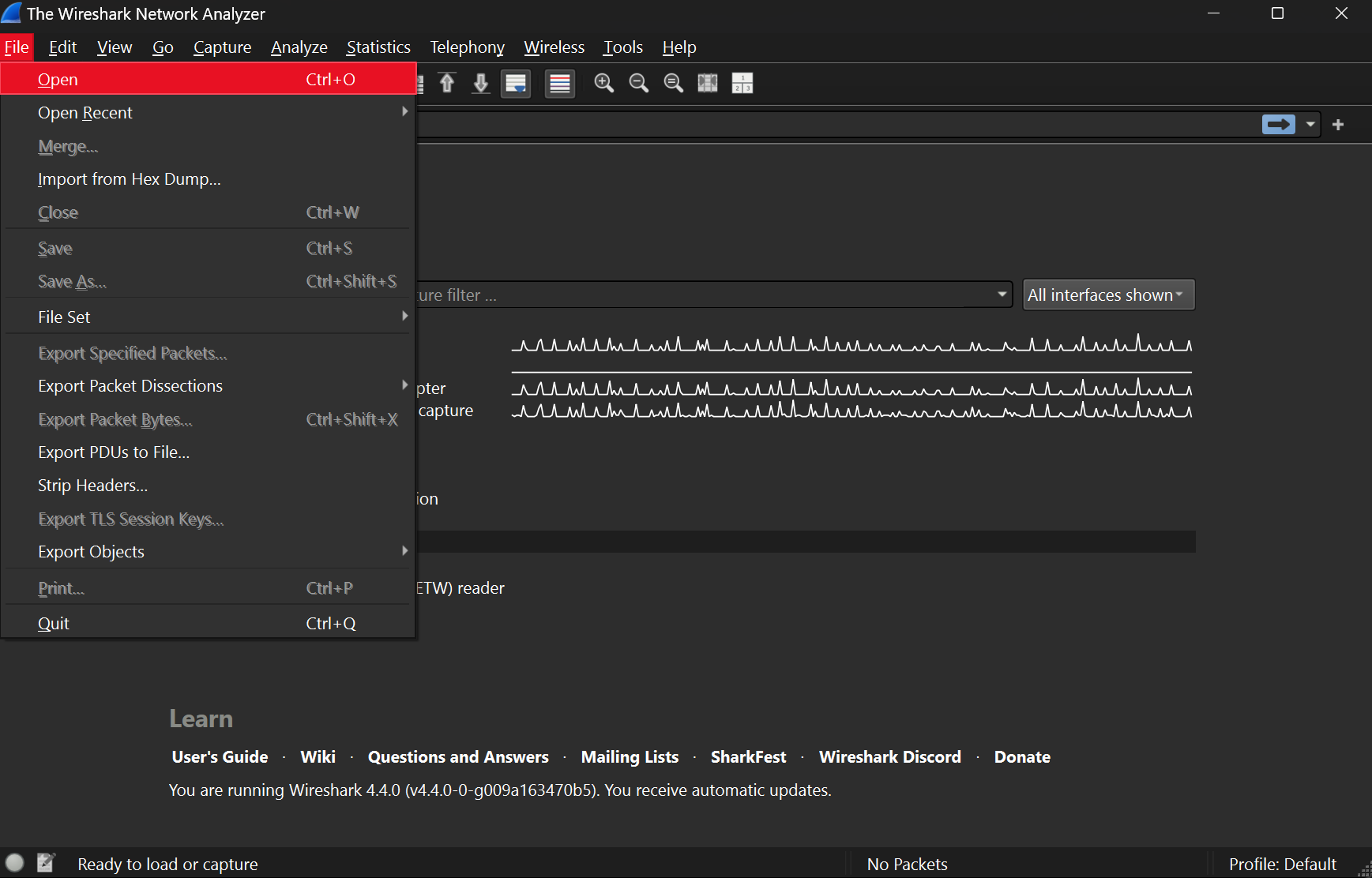The height and width of the screenshot is (878, 1372).
Task: Click the Learn heading
Action: (201, 719)
